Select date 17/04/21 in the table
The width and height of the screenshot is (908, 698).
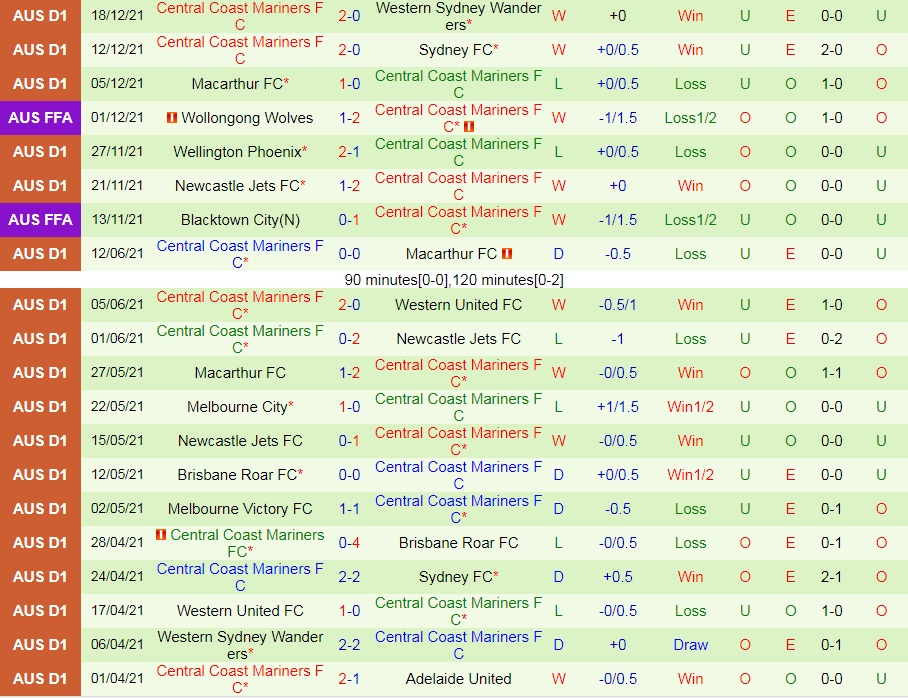pos(117,611)
